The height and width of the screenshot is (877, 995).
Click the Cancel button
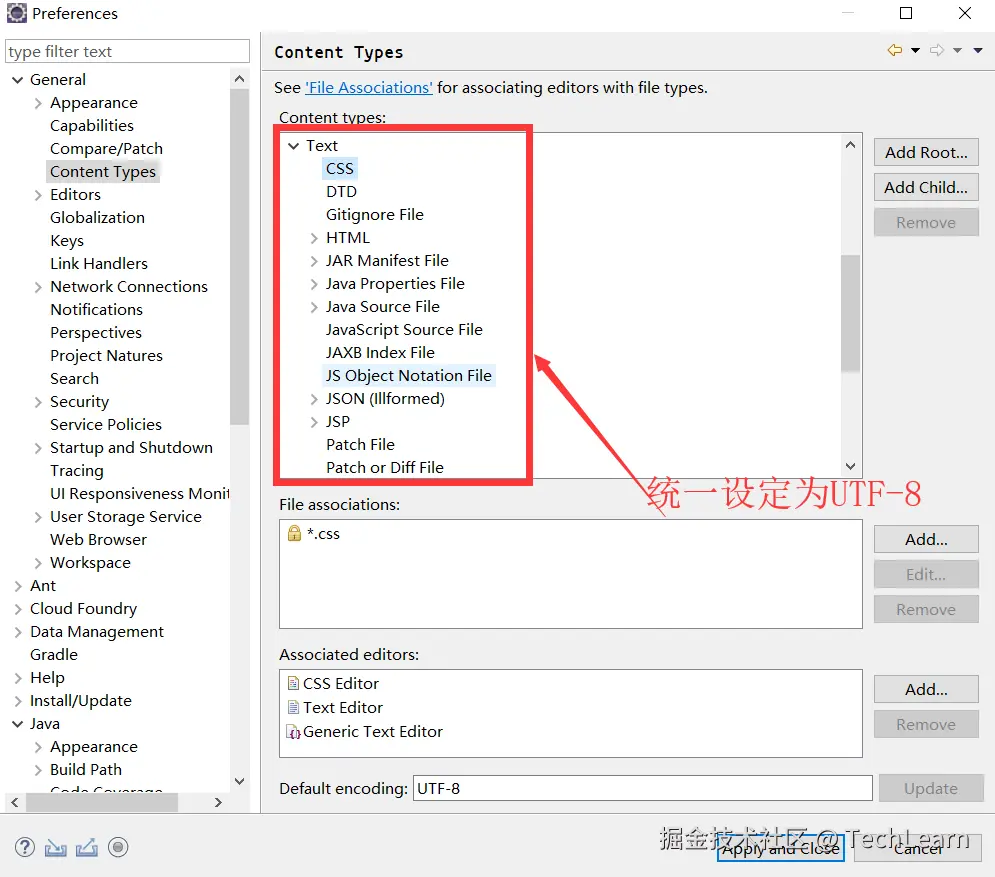[918, 848]
